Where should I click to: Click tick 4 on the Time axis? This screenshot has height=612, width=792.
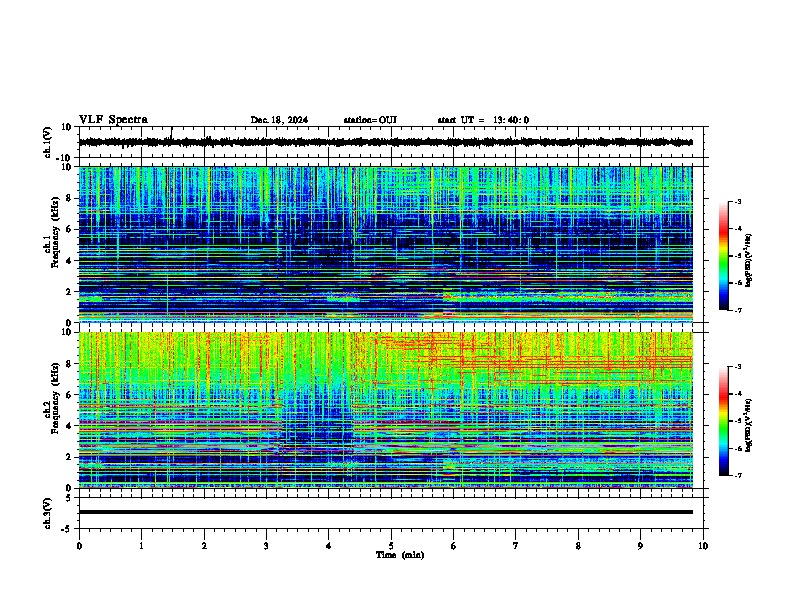[x=329, y=546]
